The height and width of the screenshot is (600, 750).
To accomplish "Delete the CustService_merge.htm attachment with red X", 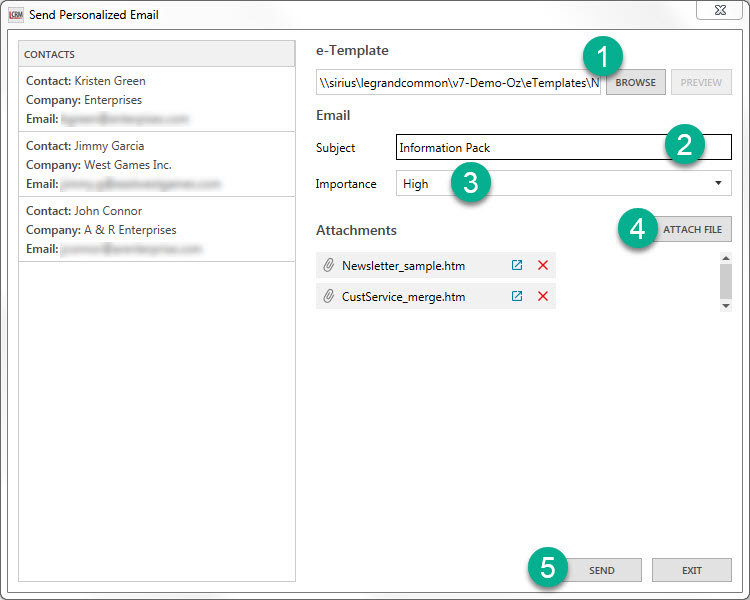I will 543,297.
